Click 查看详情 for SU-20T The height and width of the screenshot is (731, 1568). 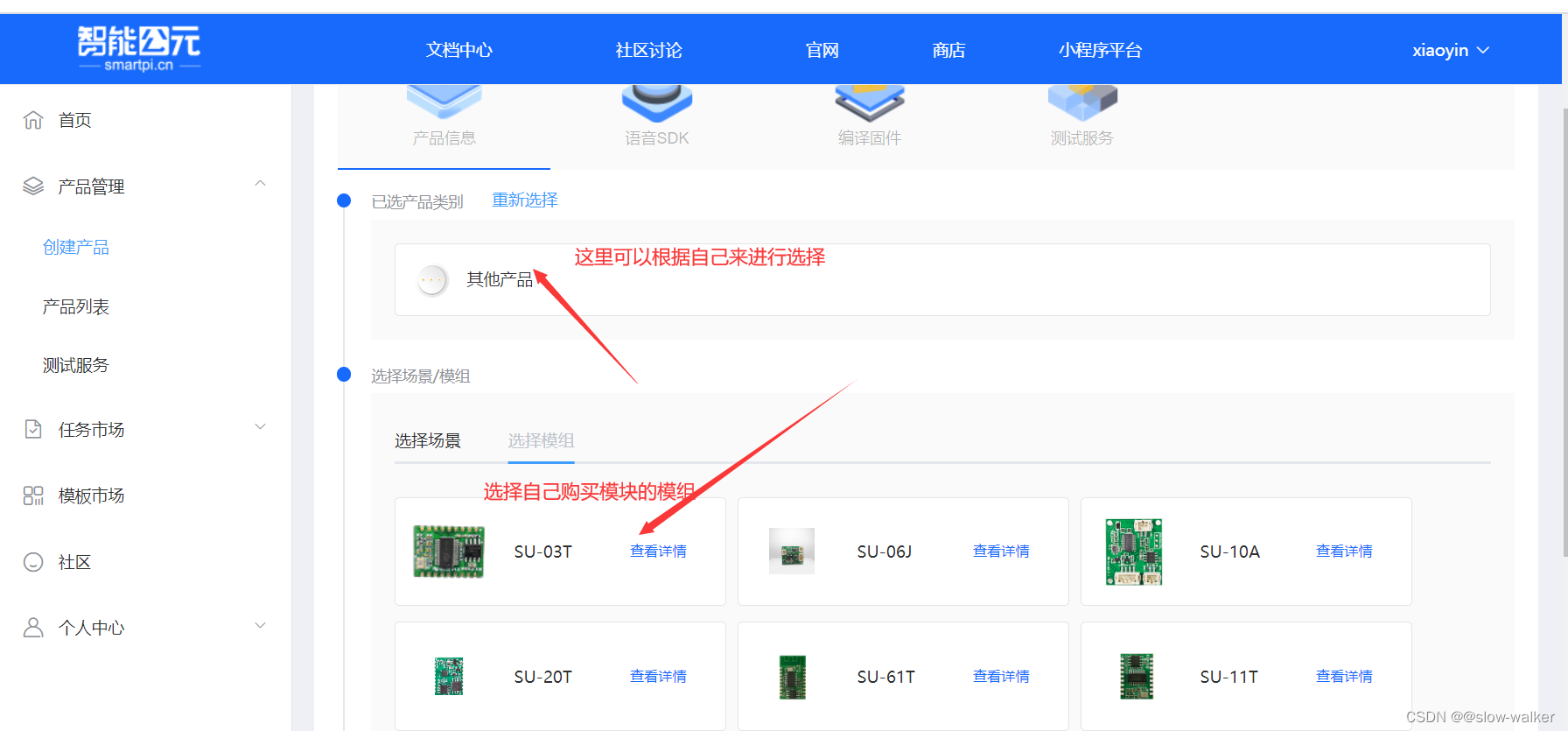point(659,677)
